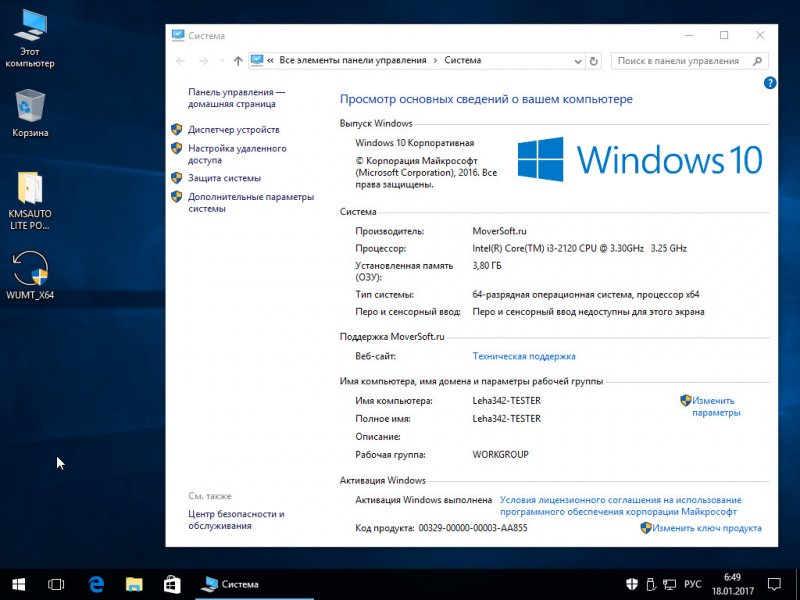Maximize the Система window

pos(724,35)
